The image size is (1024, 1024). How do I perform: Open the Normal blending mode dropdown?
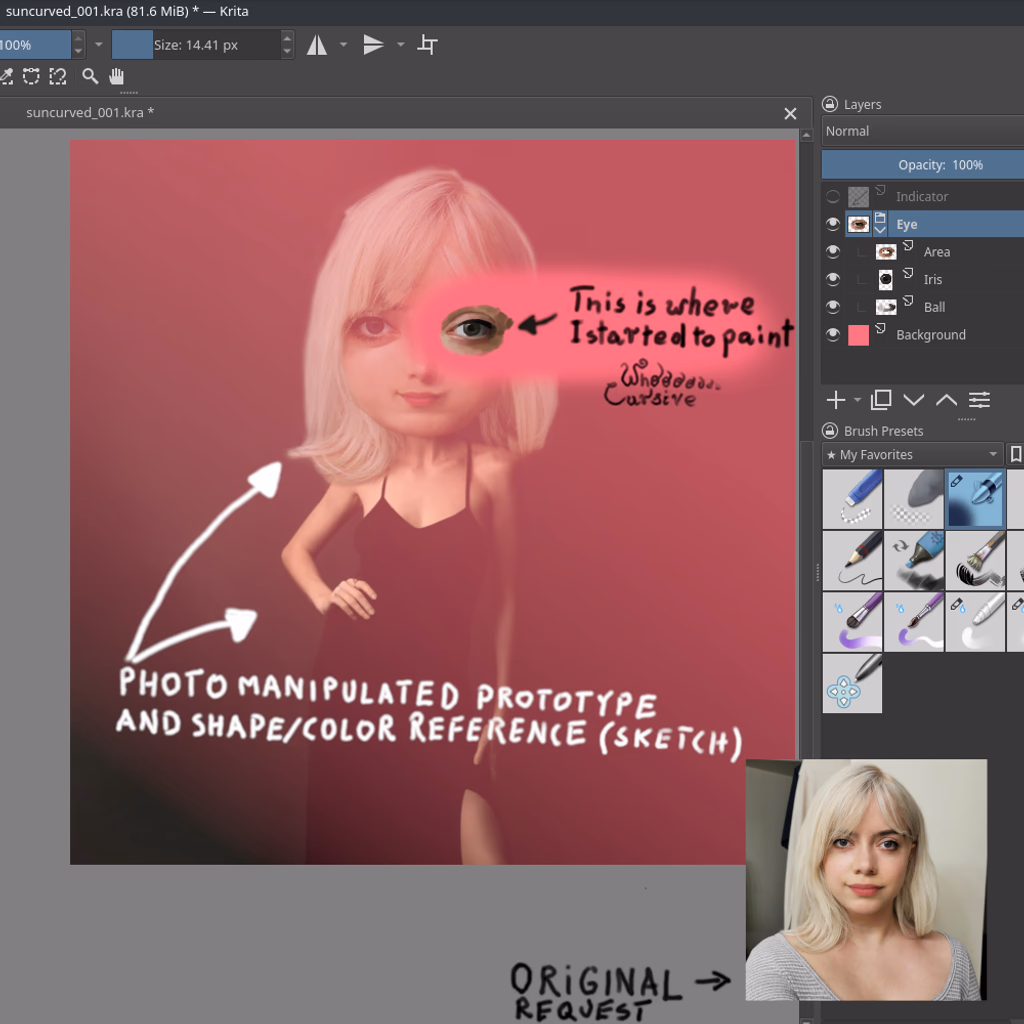tap(922, 131)
